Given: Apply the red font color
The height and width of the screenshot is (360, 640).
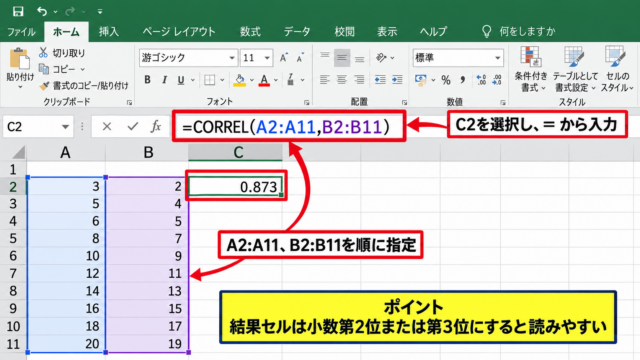Looking at the screenshot, I should 264,80.
